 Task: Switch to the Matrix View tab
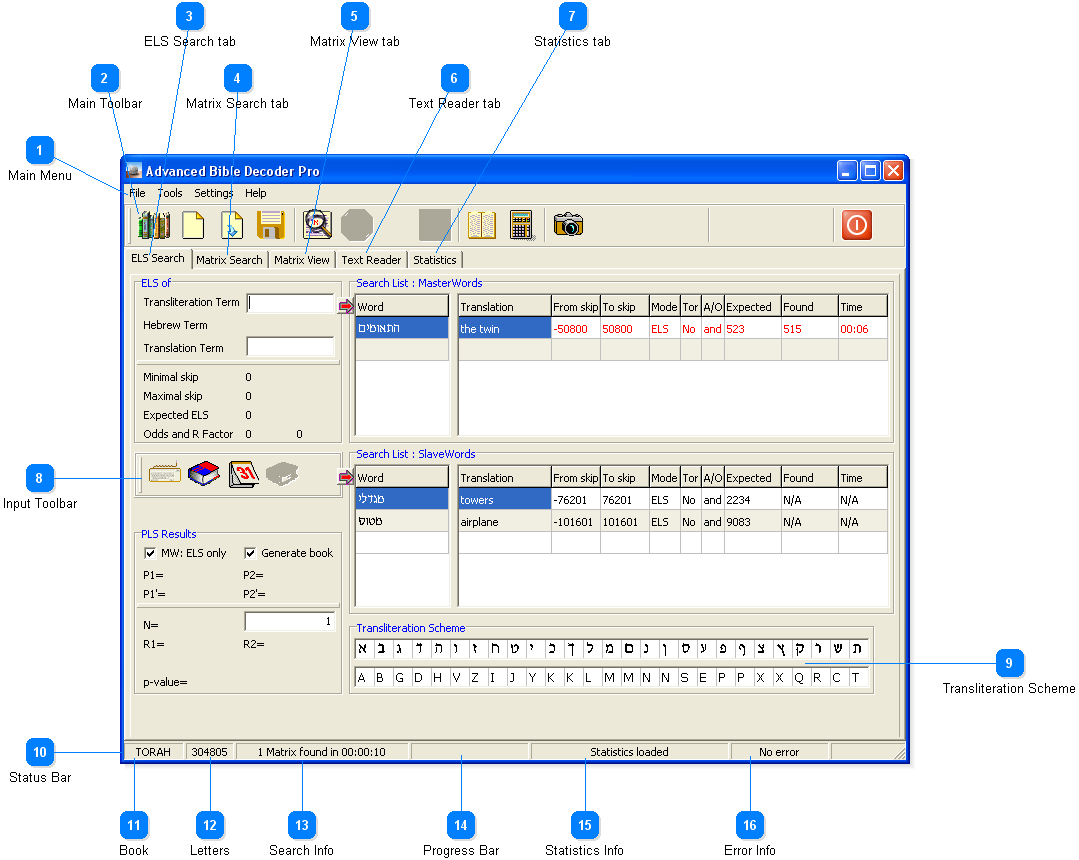302,260
